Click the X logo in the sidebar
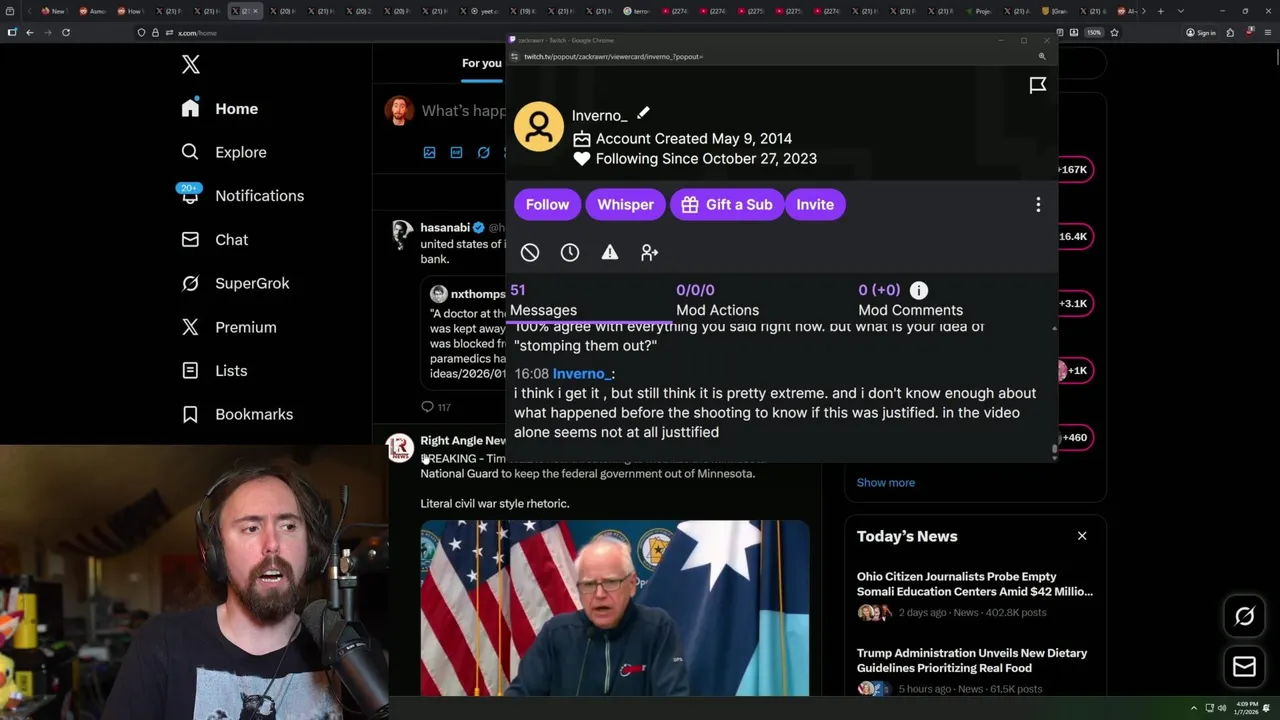Screen dimensions: 1280x720 [x=191, y=65]
